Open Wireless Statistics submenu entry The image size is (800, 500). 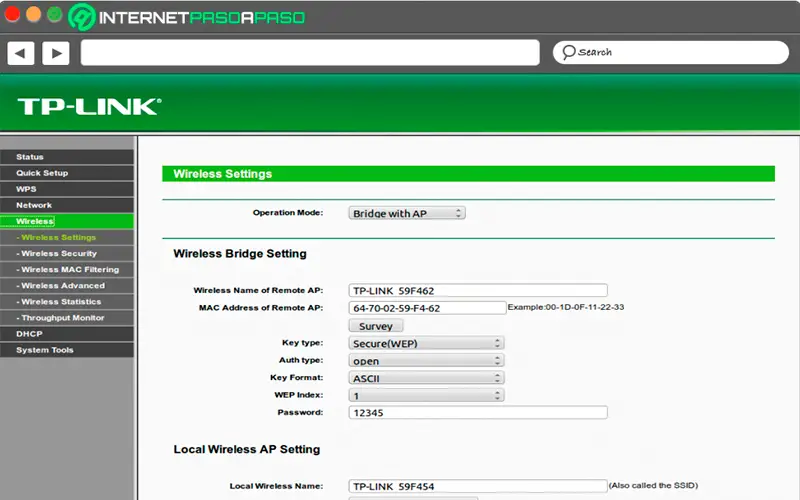point(67,302)
